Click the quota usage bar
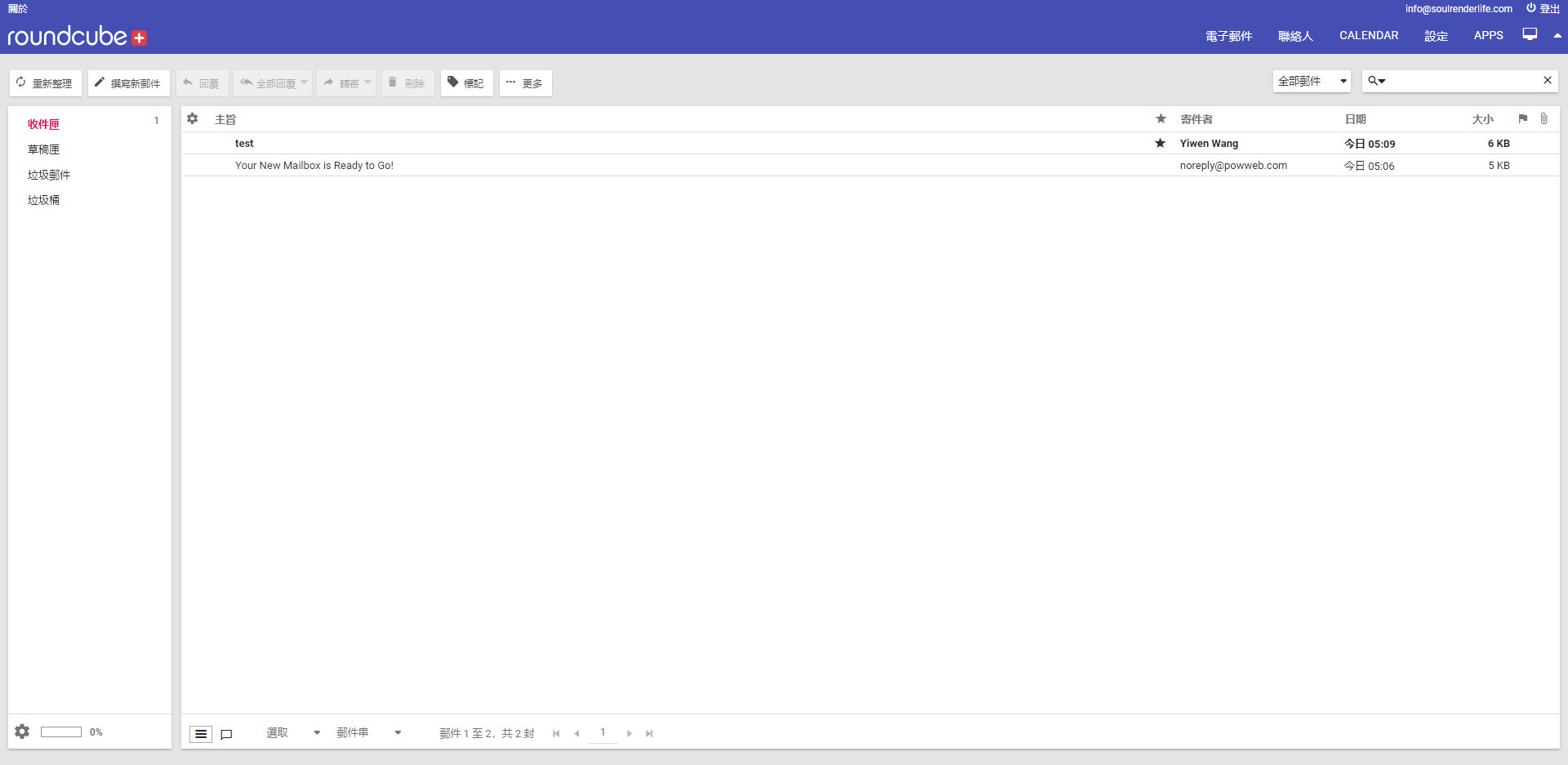1568x765 pixels. pyautogui.click(x=61, y=732)
